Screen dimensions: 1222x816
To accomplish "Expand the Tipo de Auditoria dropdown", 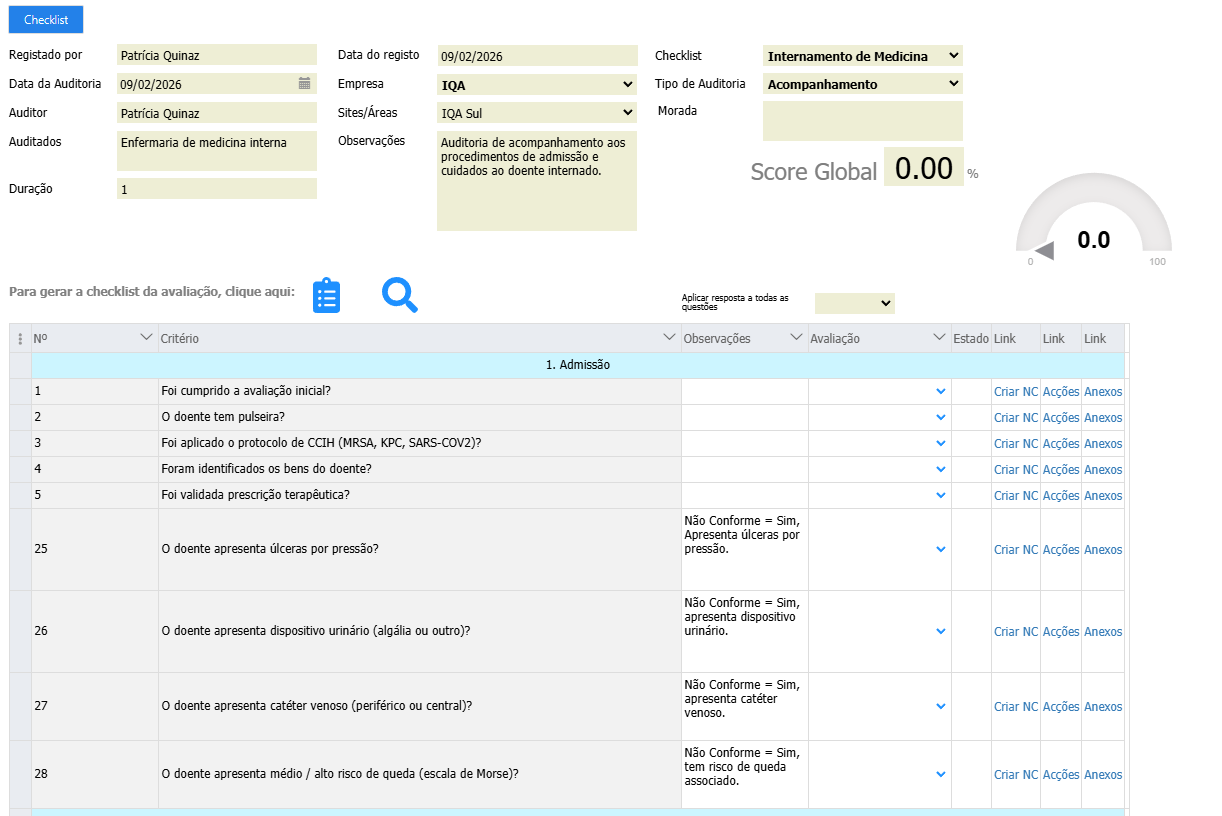I will point(863,84).
